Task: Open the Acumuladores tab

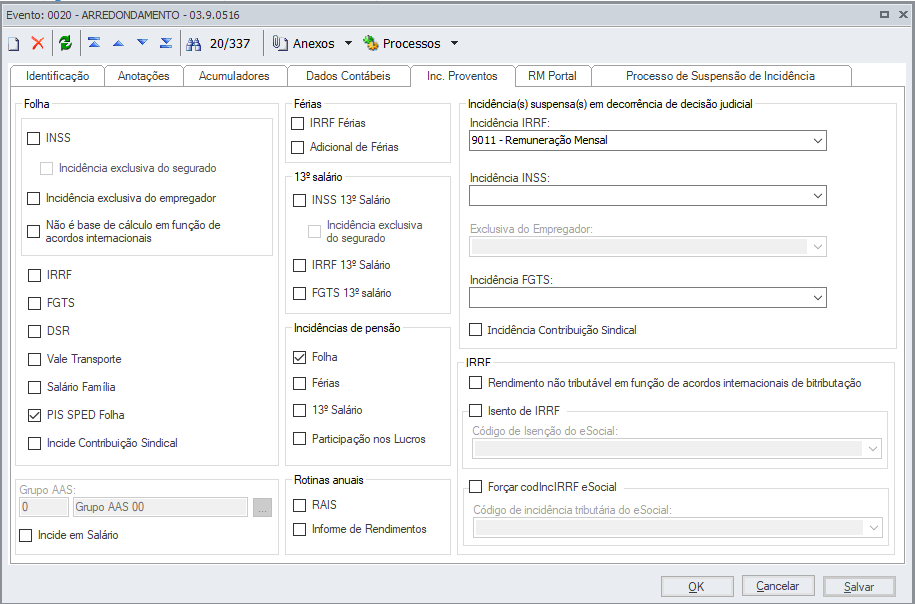Action: pyautogui.click(x=234, y=76)
